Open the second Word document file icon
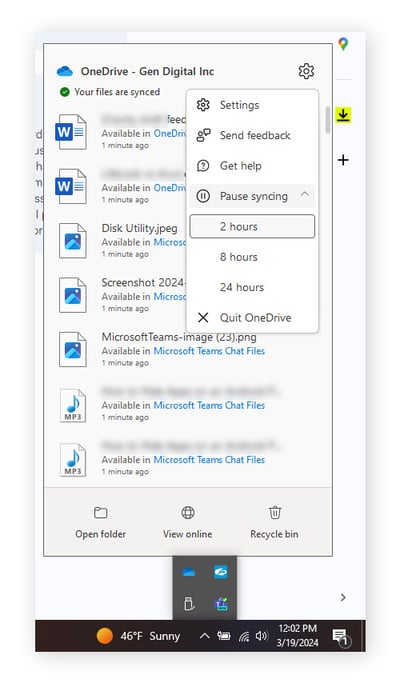The width and height of the screenshot is (400, 683). 71,186
